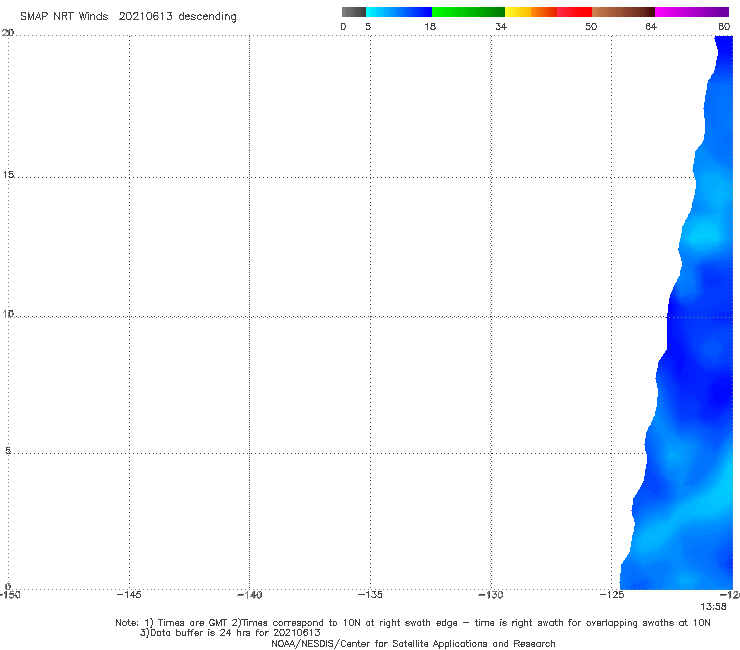Click the gray segment of the color scale
Screen dimensions: 740x650
click(x=354, y=12)
